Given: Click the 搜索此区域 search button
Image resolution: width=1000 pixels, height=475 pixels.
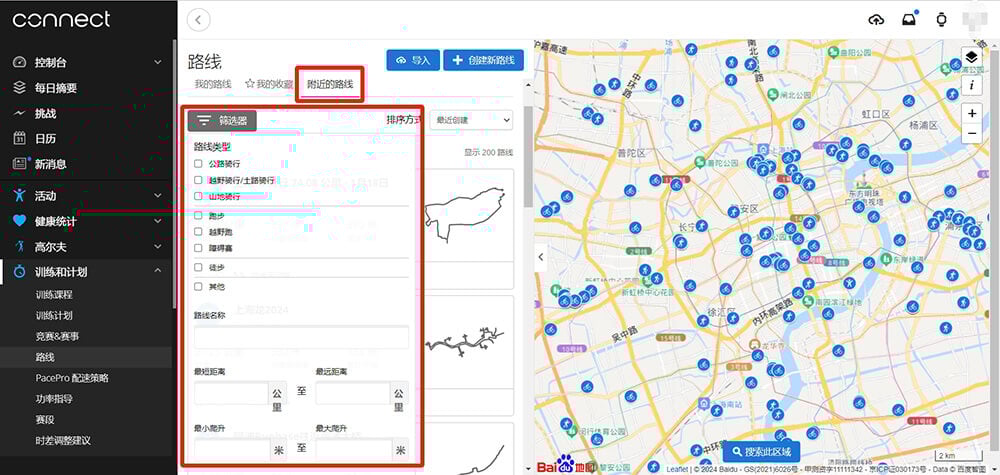Looking at the screenshot, I should coord(761,451).
